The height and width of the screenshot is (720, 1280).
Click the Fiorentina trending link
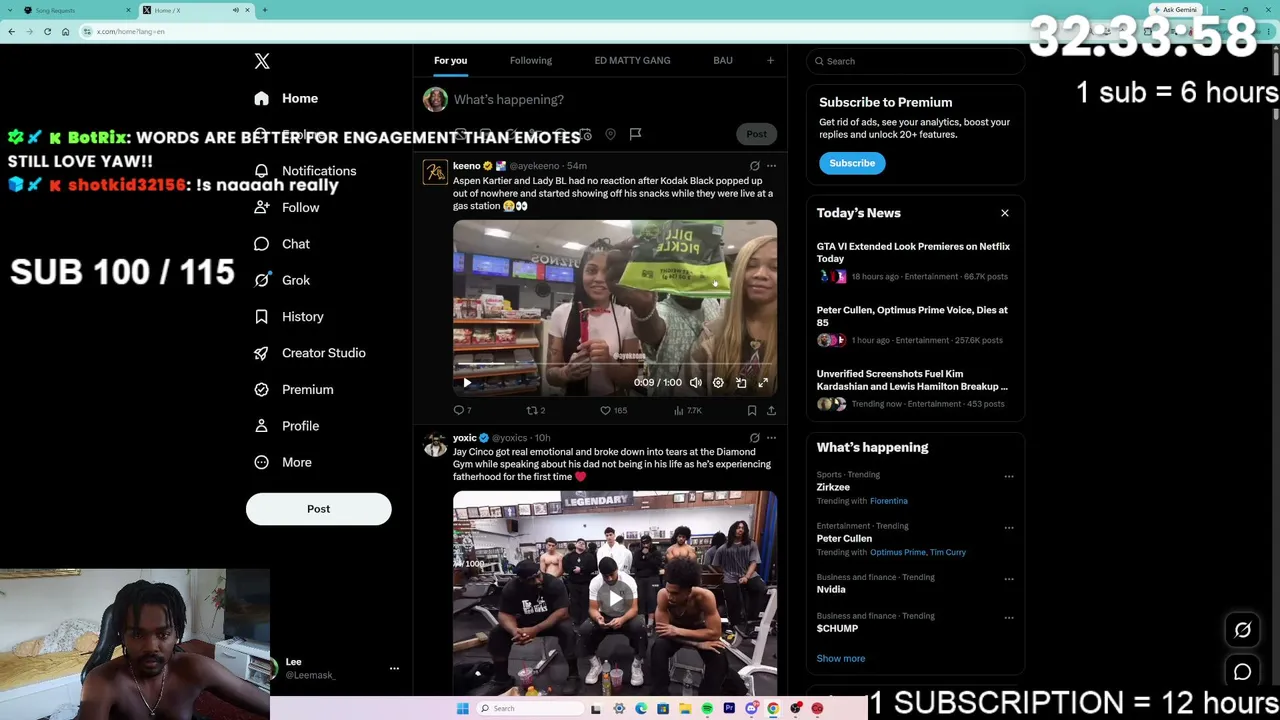(x=889, y=501)
